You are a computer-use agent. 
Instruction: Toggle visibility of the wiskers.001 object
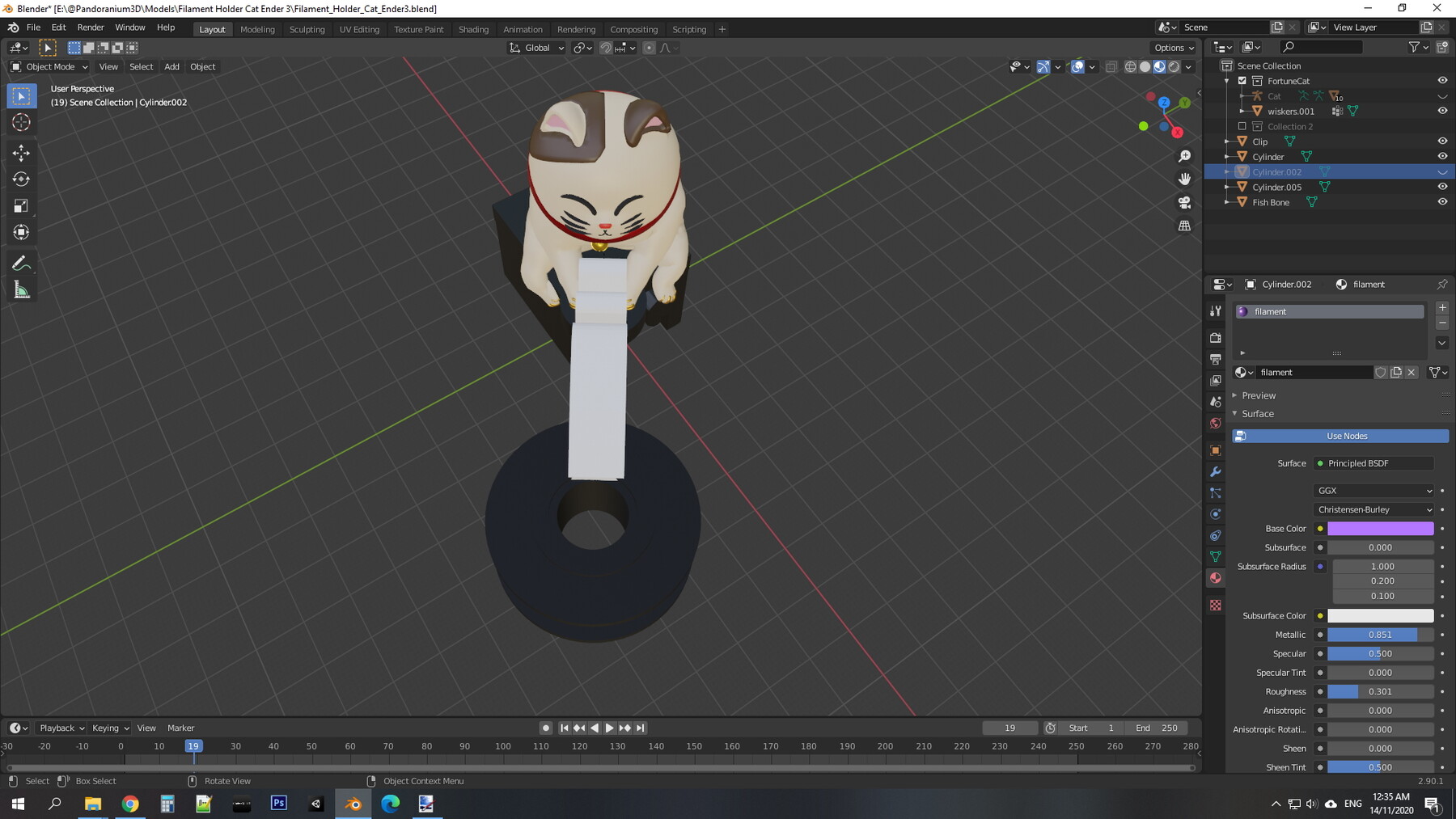(x=1443, y=111)
